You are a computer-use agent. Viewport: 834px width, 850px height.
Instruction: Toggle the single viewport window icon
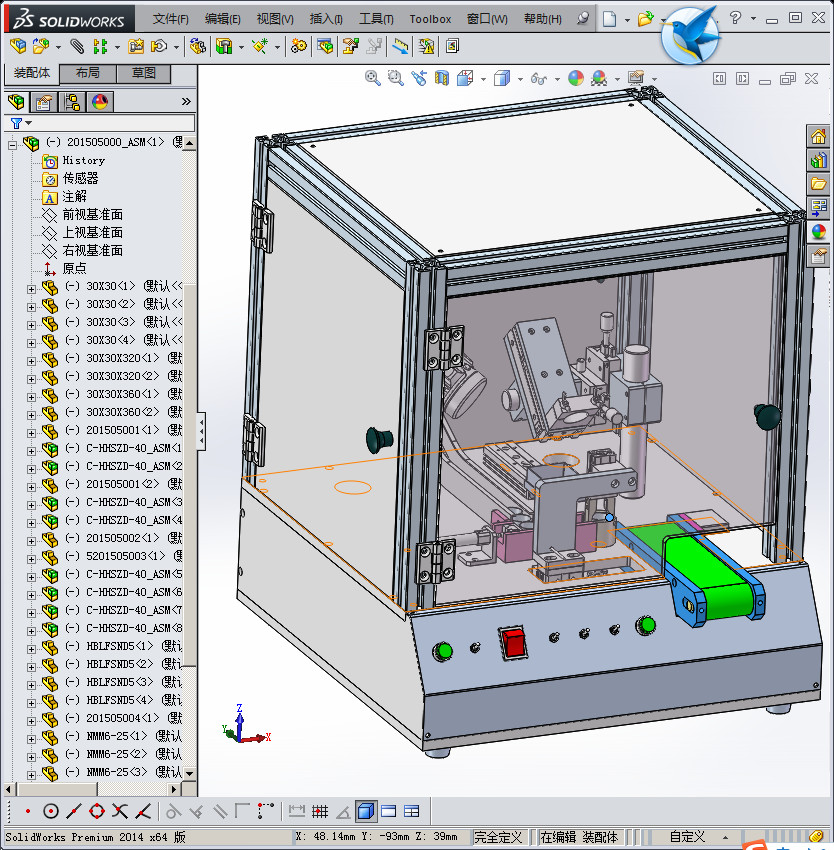[x=389, y=812]
